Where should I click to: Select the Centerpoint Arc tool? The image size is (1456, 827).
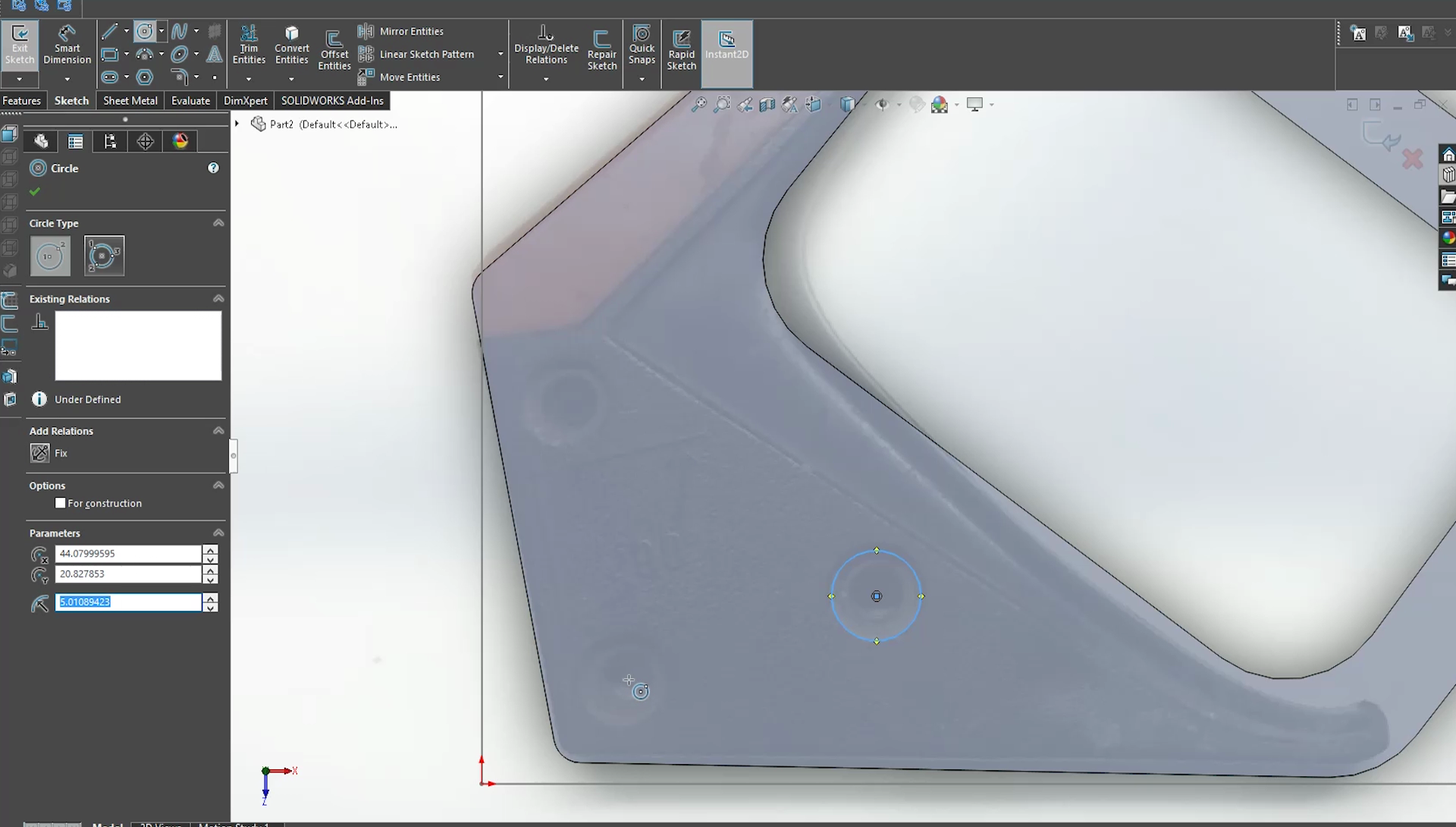pyautogui.click(x=144, y=54)
